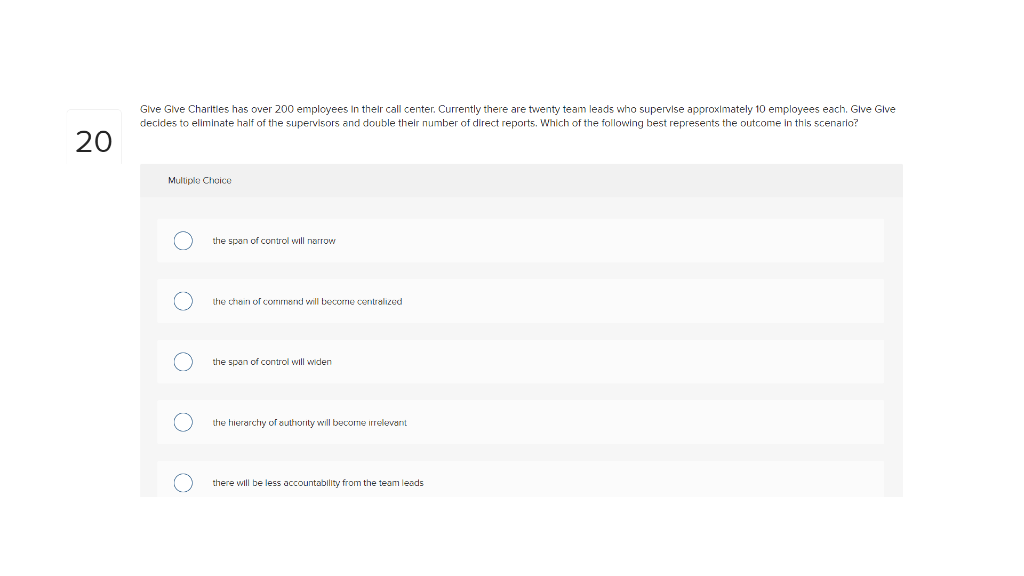Click the answer option "the span of control will narrow"

coord(273,241)
